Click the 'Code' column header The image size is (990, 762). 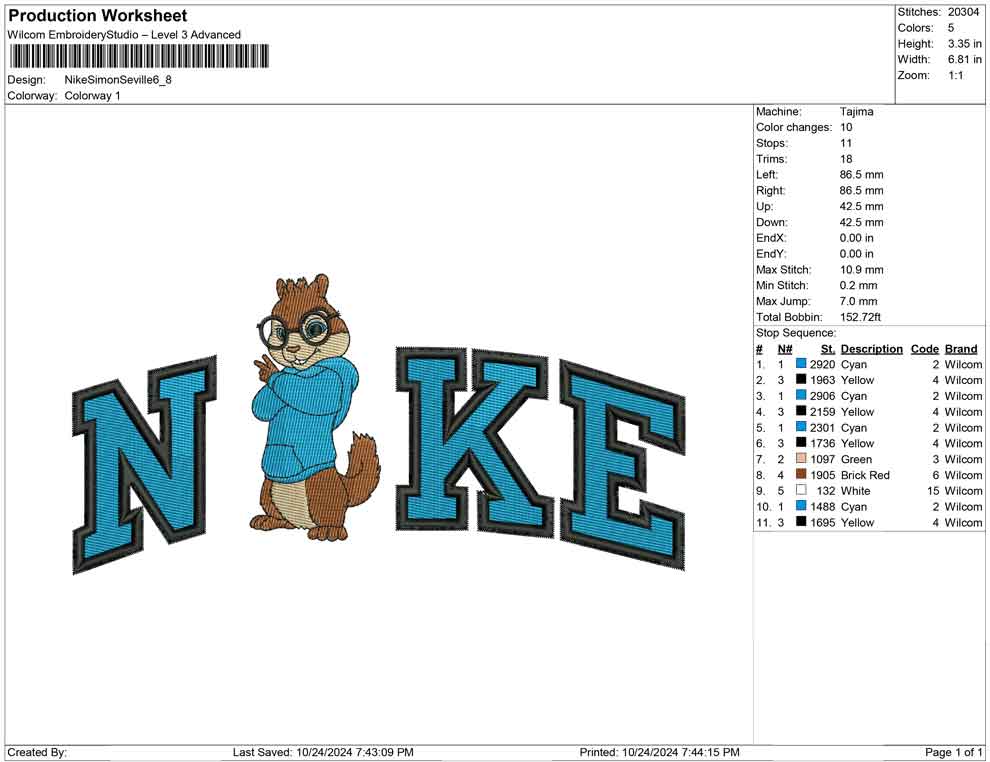point(925,348)
